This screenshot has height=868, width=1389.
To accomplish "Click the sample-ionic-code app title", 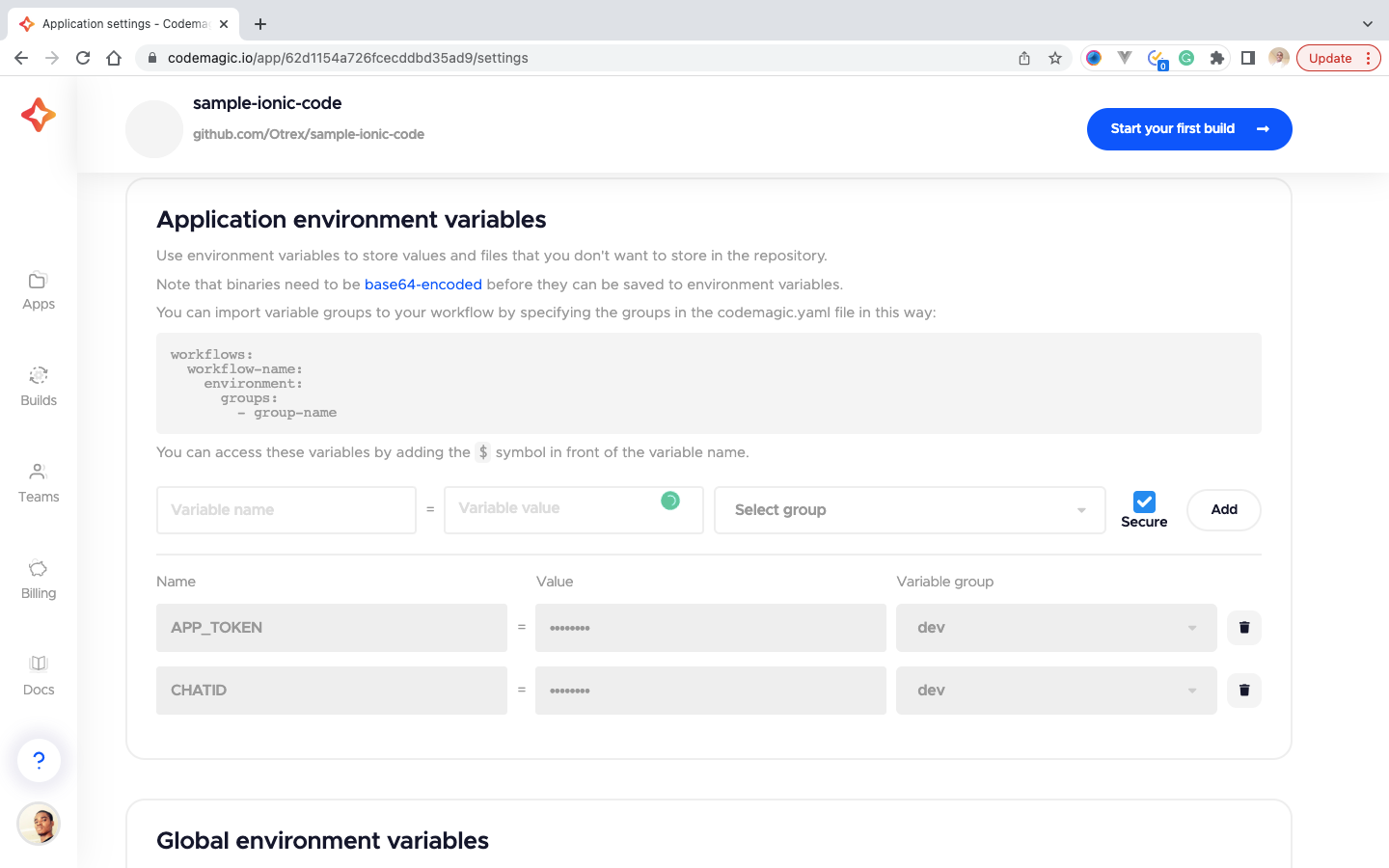I will tap(267, 103).
